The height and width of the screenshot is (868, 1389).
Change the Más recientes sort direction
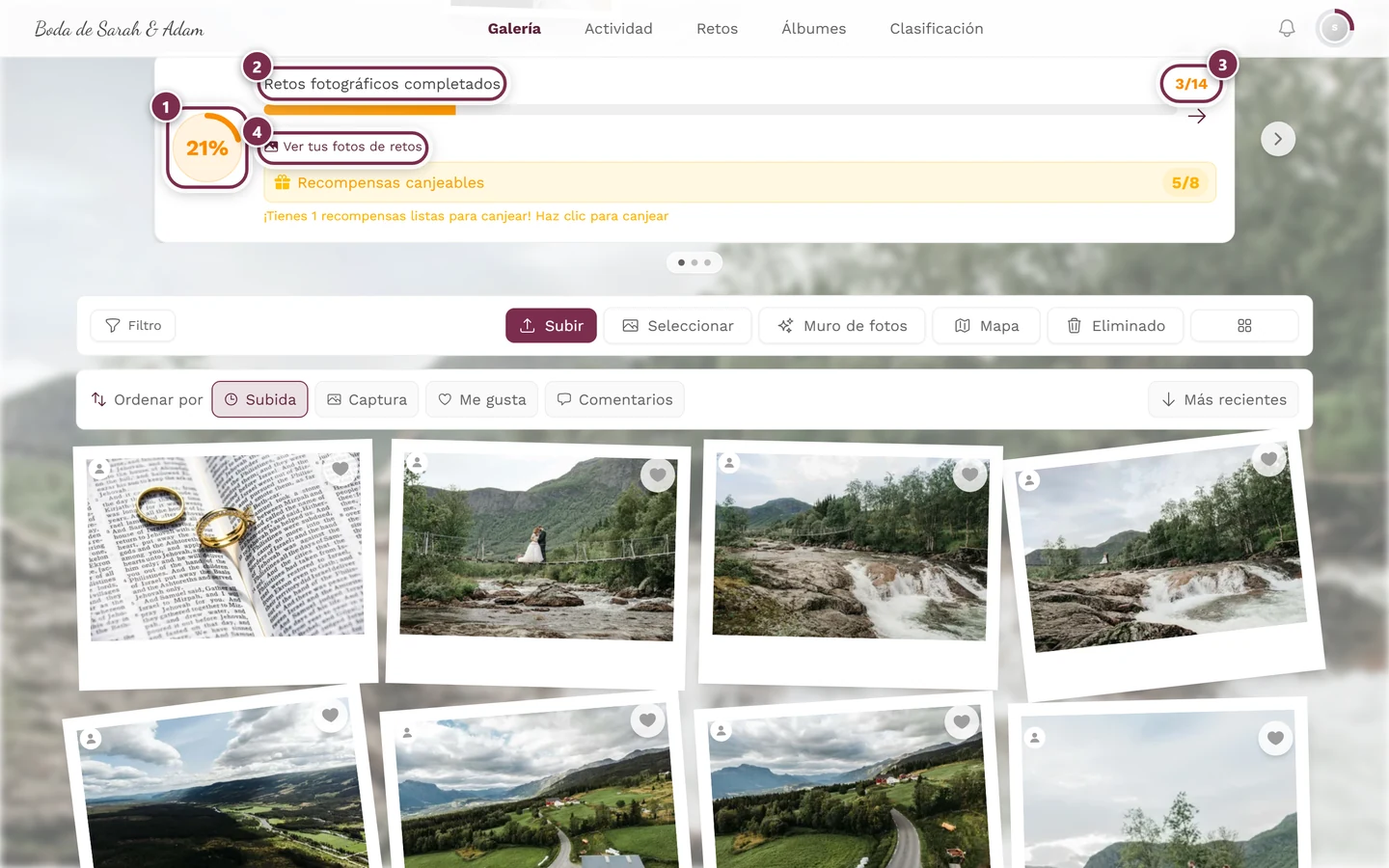pyautogui.click(x=1223, y=399)
